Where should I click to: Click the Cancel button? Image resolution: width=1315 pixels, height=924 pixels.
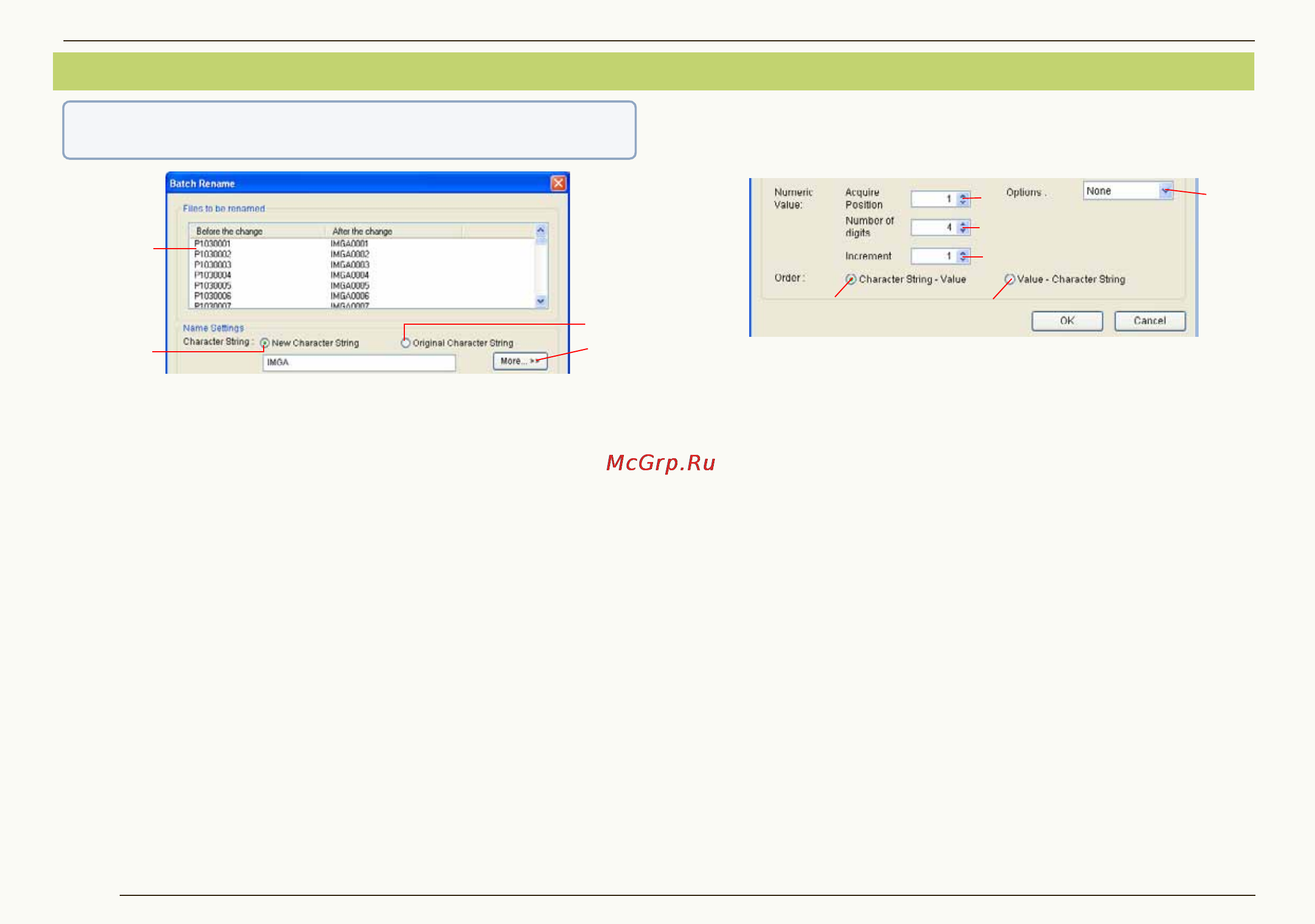click(x=1150, y=321)
